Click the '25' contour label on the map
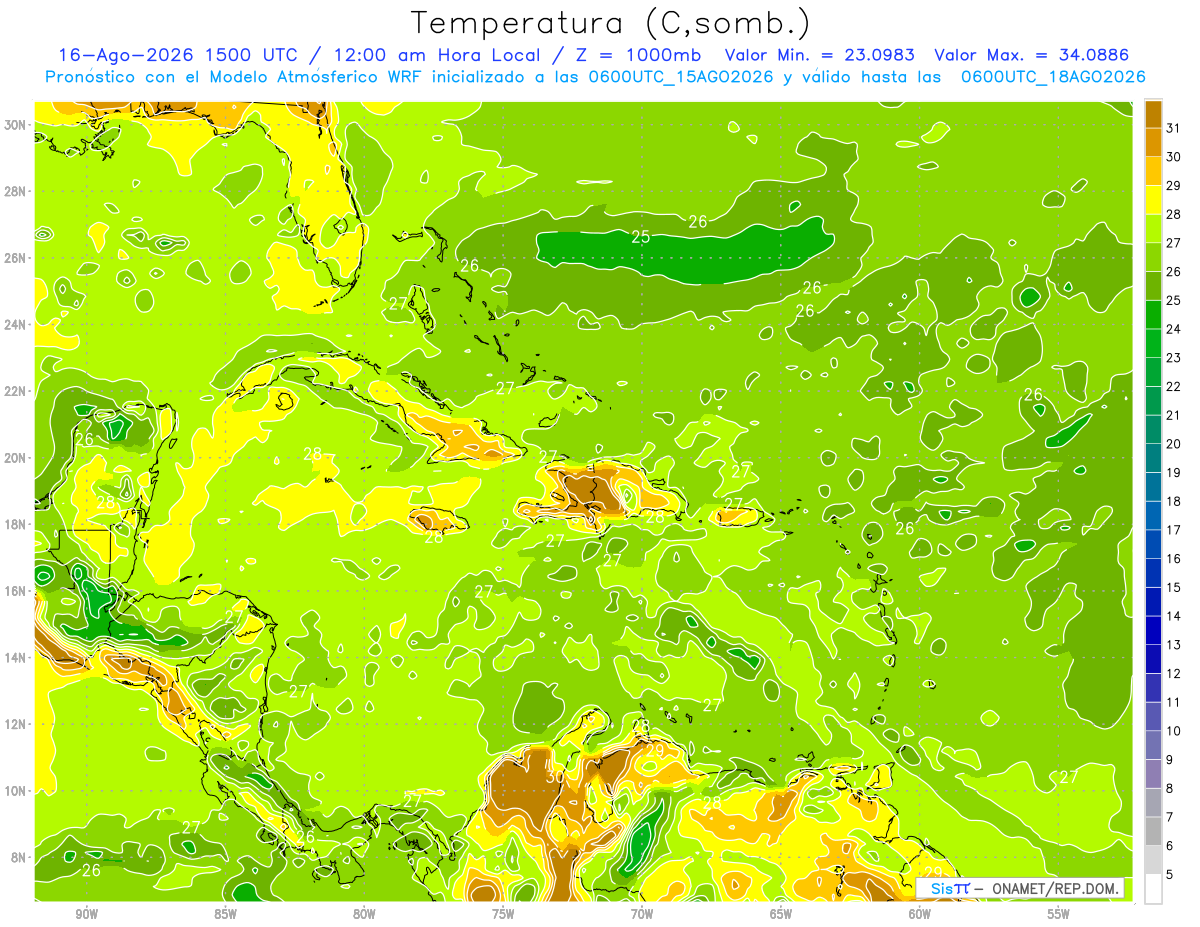 tap(641, 237)
